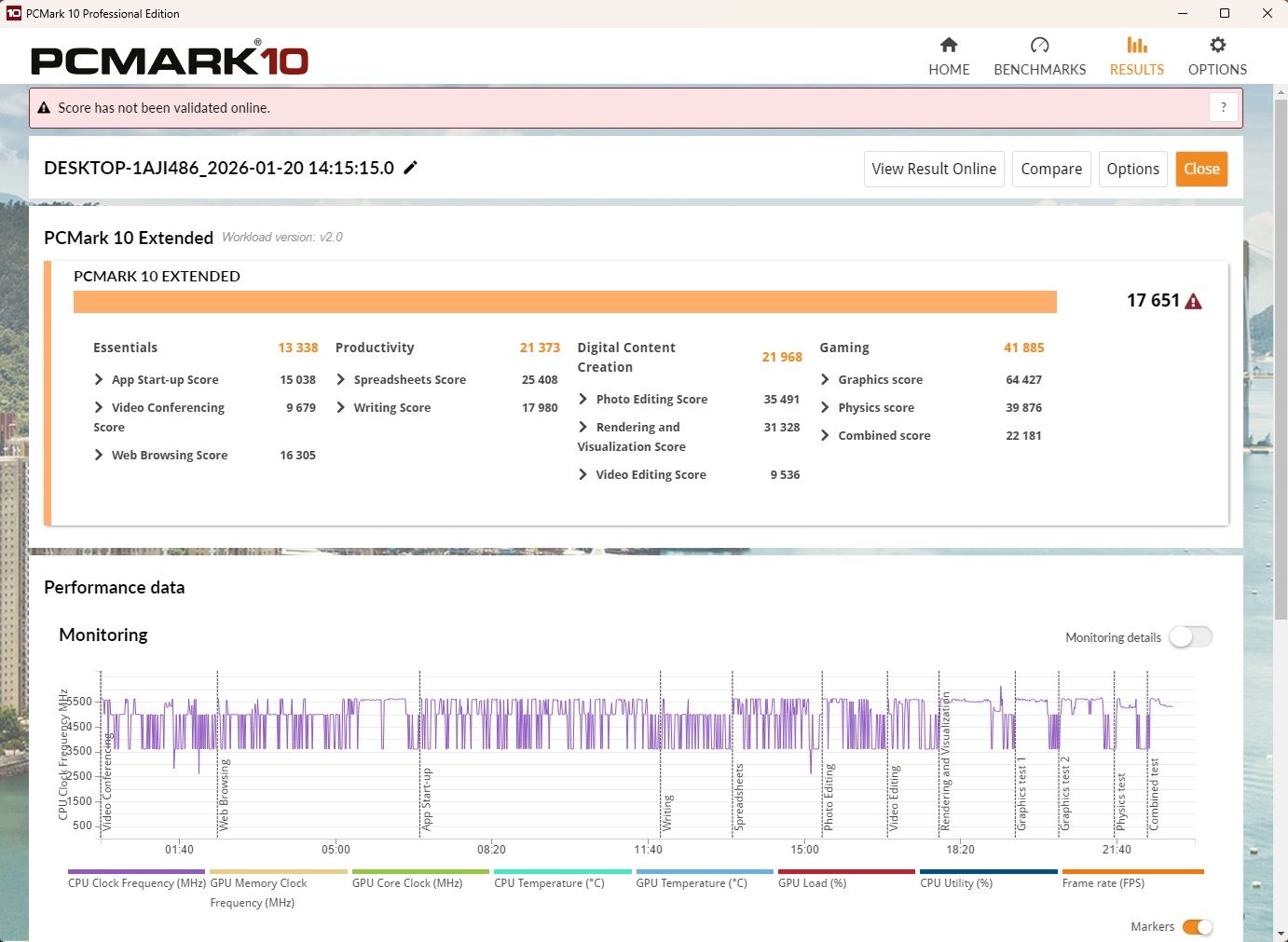This screenshot has width=1288, height=942.
Task: Select CPU Clock Frequency legend item
Action: (x=136, y=882)
